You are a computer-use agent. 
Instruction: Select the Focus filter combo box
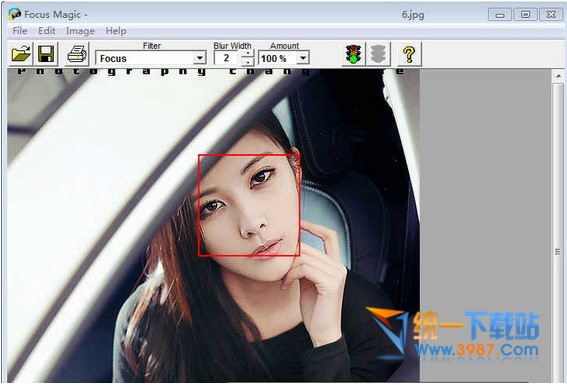point(150,58)
